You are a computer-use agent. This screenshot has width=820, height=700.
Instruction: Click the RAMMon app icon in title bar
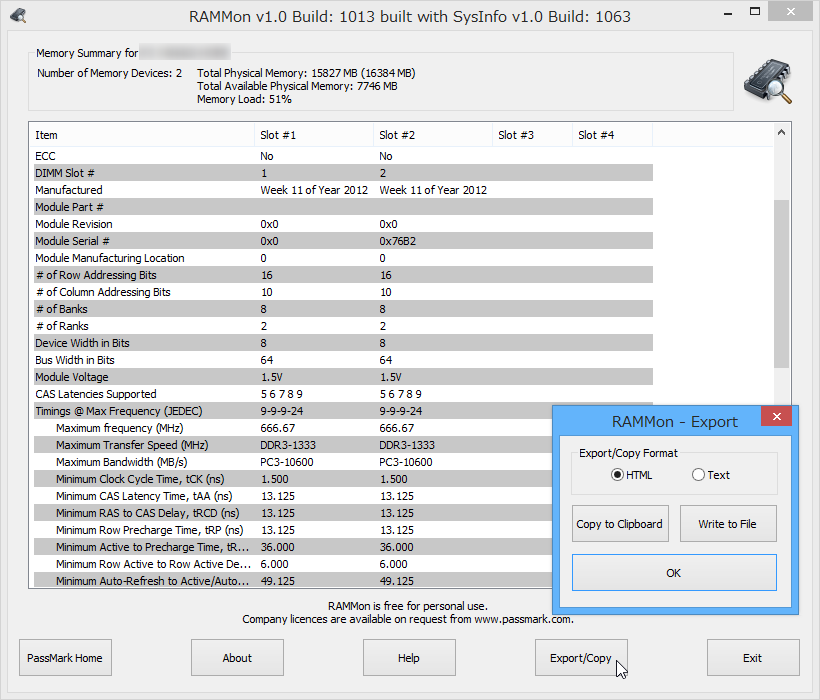point(19,16)
